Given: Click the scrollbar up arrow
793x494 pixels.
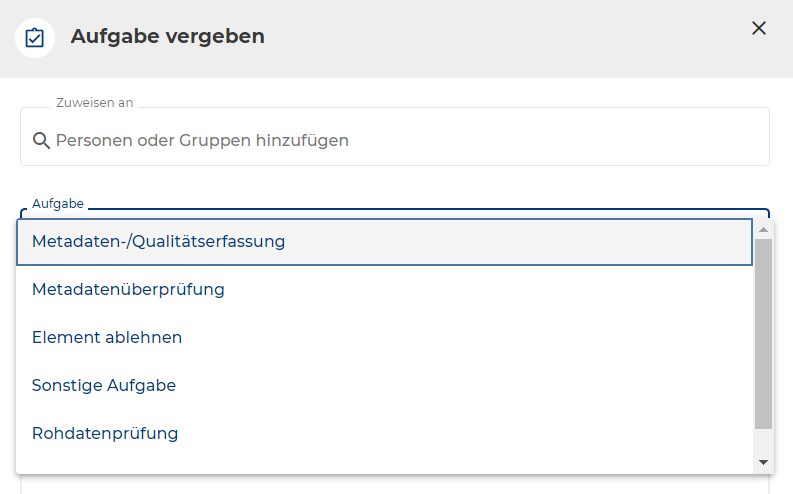Looking at the screenshot, I should pyautogui.click(x=763, y=229).
